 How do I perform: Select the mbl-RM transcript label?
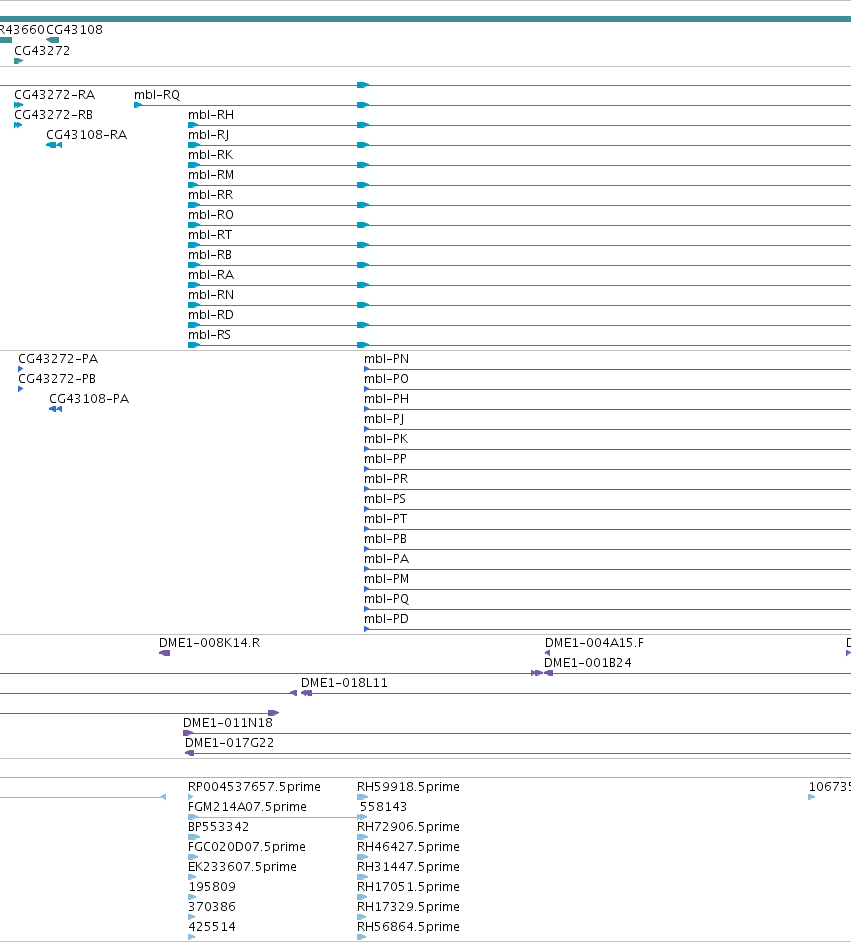211,174
